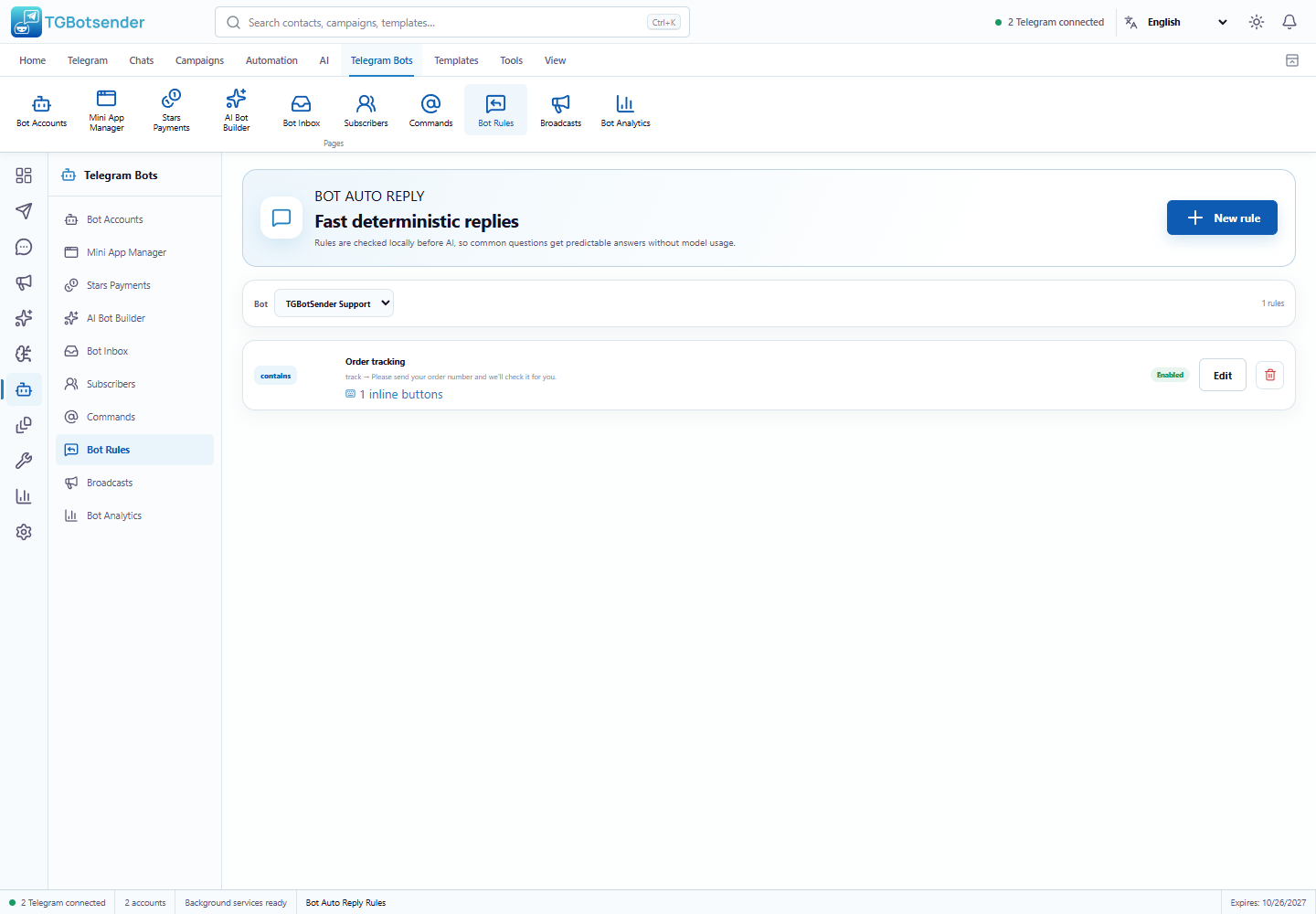Select Subscribers in sidebar list
The height and width of the screenshot is (914, 1316).
134,384
